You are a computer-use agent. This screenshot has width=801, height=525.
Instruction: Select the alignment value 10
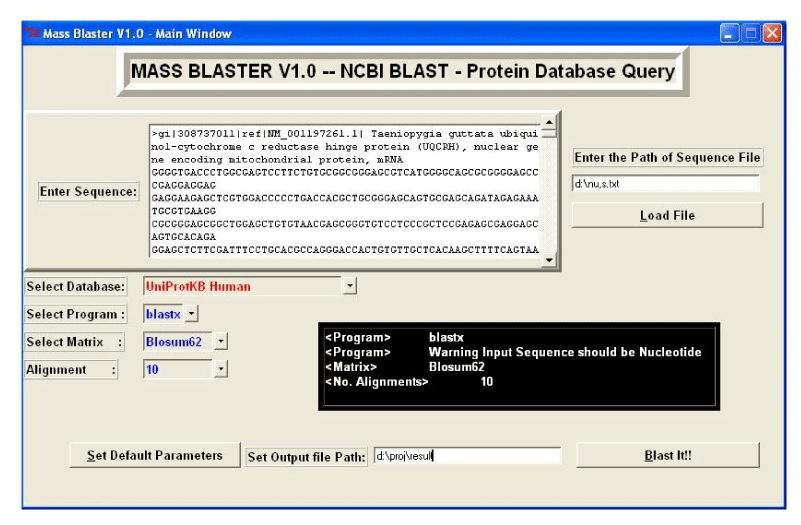[178, 369]
